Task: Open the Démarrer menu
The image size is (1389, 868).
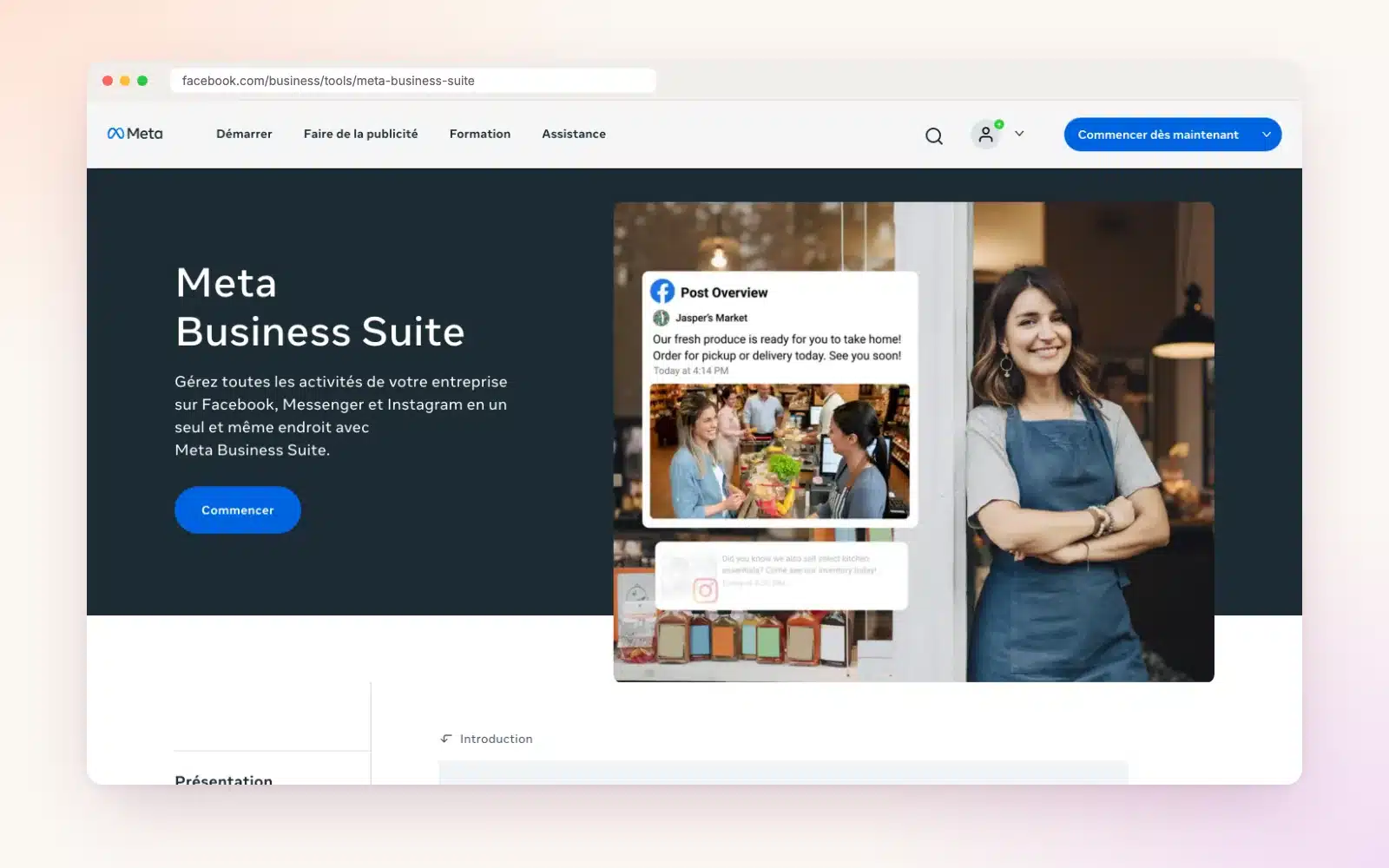Action: point(244,134)
